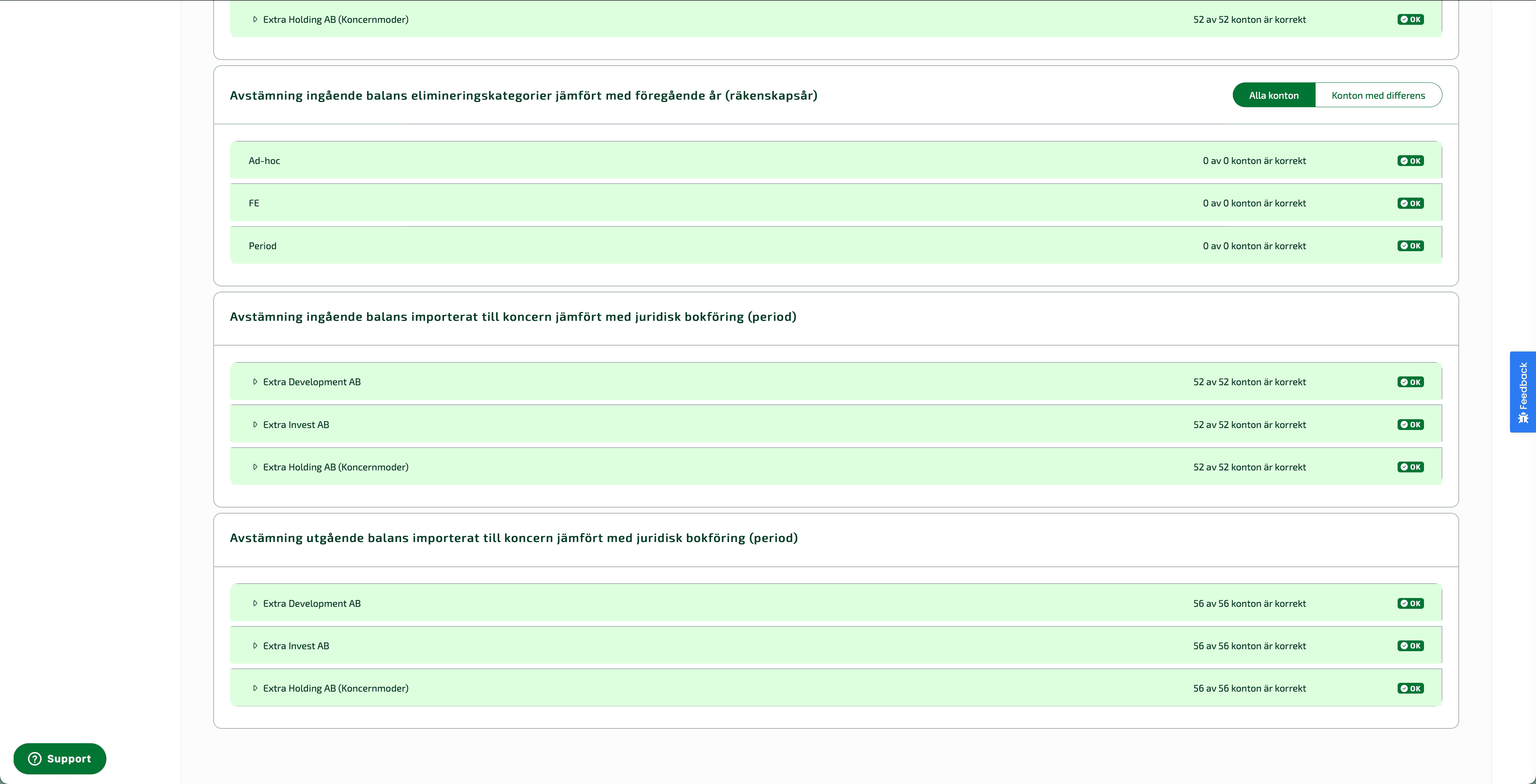The image size is (1536, 784).
Task: Expand Extra Holding AB under ingående balans (period)
Action: click(255, 467)
